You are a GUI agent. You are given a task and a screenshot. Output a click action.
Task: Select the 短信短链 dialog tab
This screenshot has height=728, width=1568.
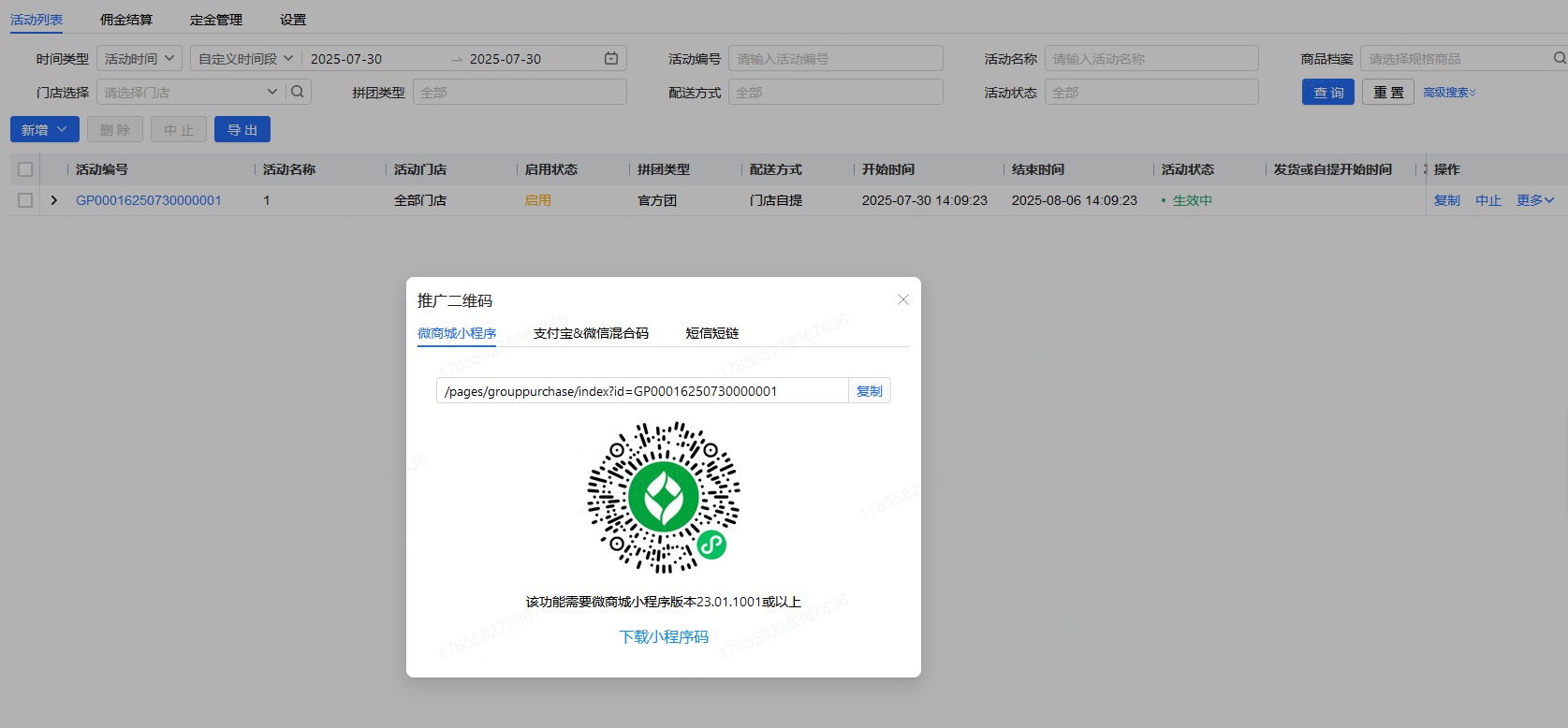pos(712,333)
